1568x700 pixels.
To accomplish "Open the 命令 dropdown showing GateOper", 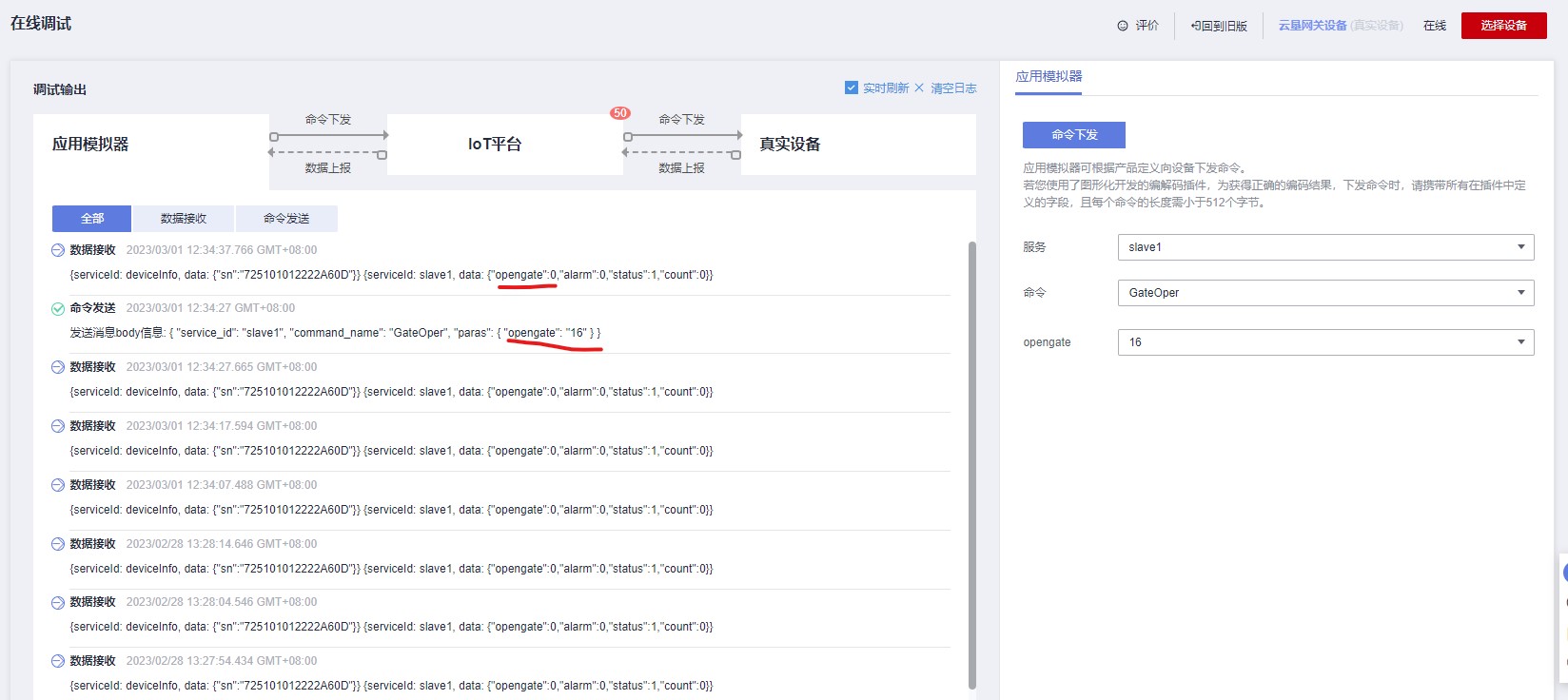I will [x=1325, y=293].
